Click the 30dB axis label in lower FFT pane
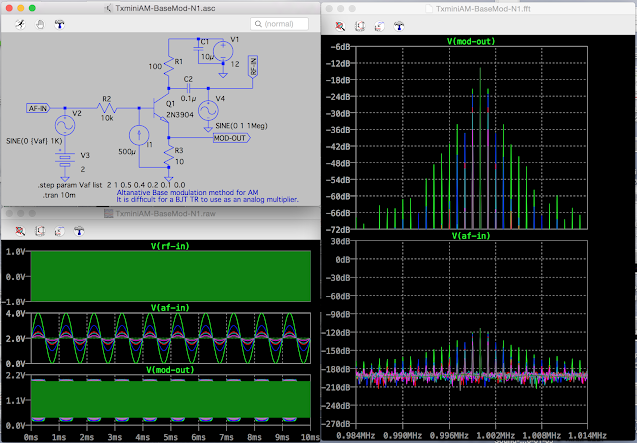The image size is (637, 443). click(x=340, y=241)
